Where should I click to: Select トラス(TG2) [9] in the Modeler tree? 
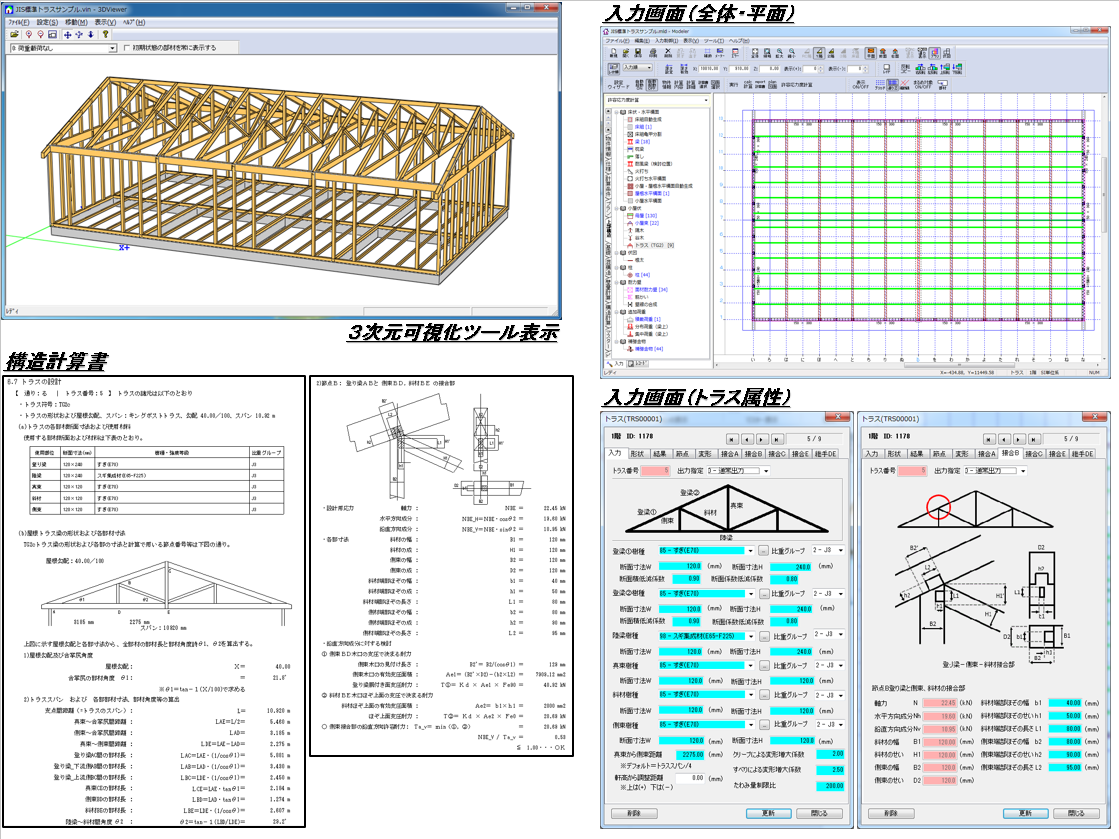[x=654, y=245]
